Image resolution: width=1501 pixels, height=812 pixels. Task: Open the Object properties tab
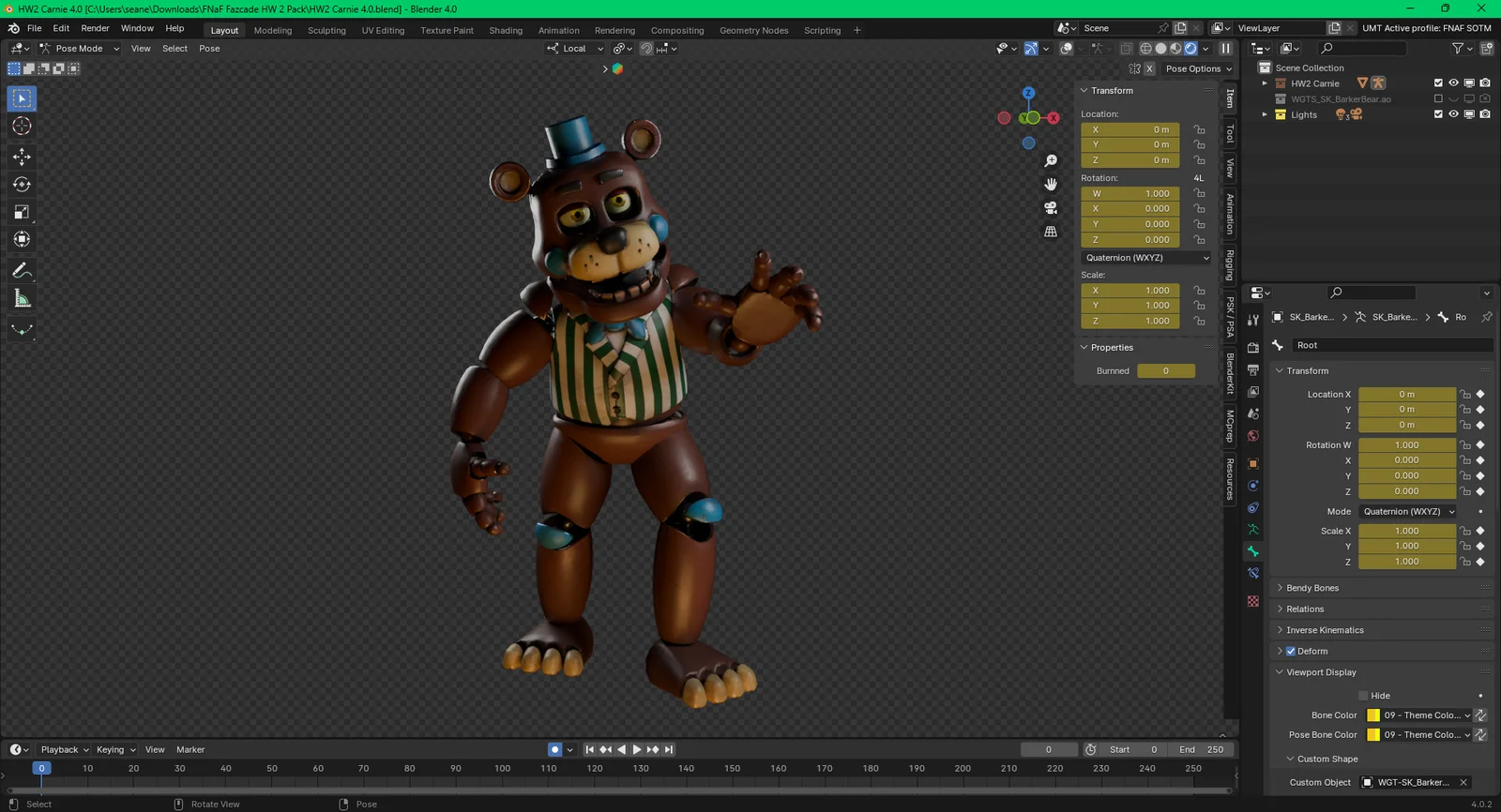click(x=1253, y=464)
